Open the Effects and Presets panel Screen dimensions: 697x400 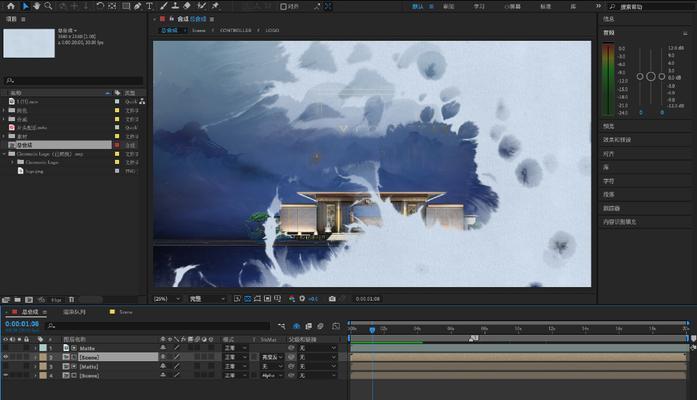pyautogui.click(x=617, y=140)
